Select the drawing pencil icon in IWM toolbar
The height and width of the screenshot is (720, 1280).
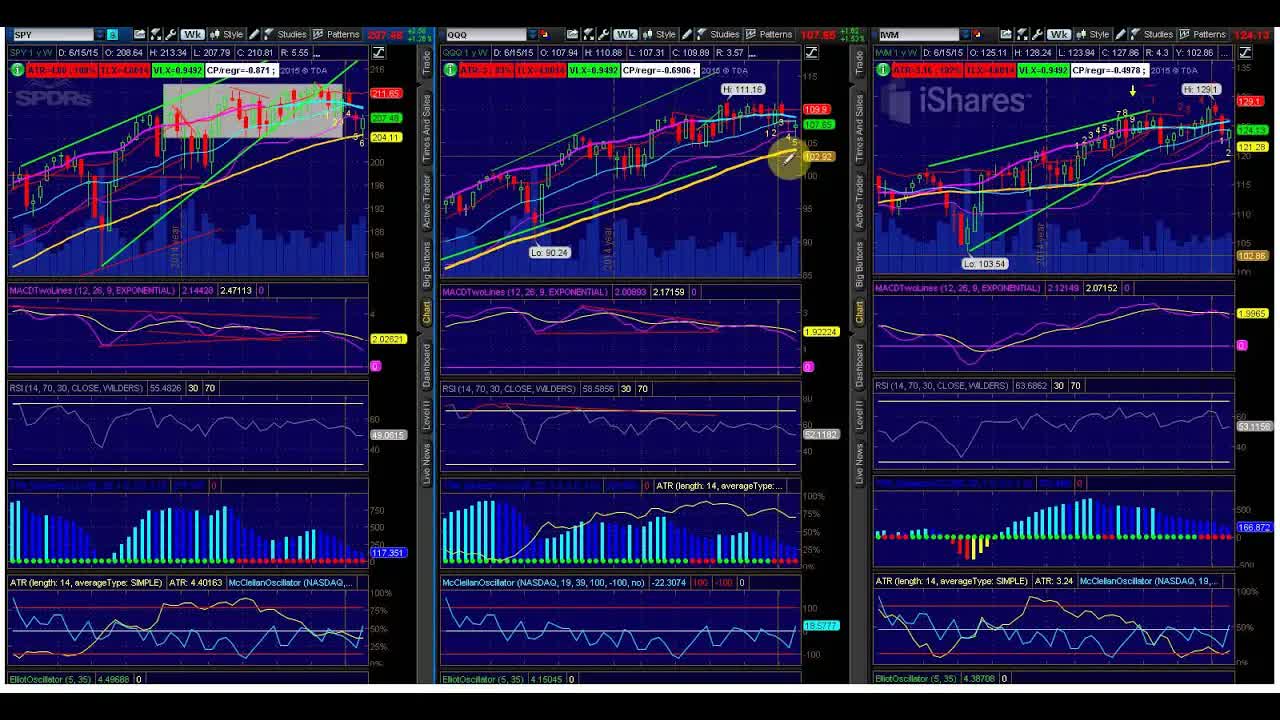coord(1120,34)
